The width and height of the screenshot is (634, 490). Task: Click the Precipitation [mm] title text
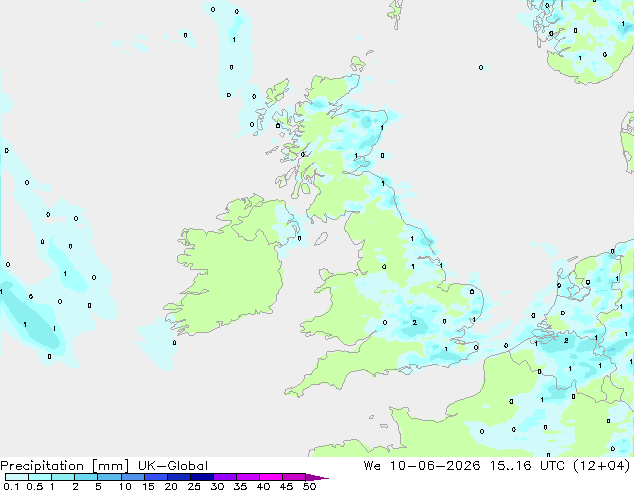(64, 466)
